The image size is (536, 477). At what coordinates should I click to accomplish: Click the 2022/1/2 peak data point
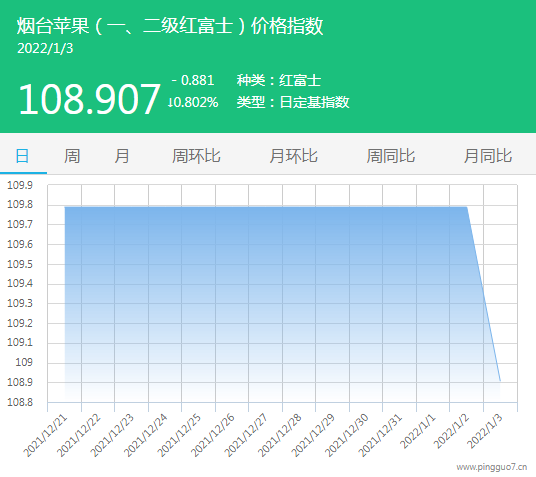(x=467, y=207)
